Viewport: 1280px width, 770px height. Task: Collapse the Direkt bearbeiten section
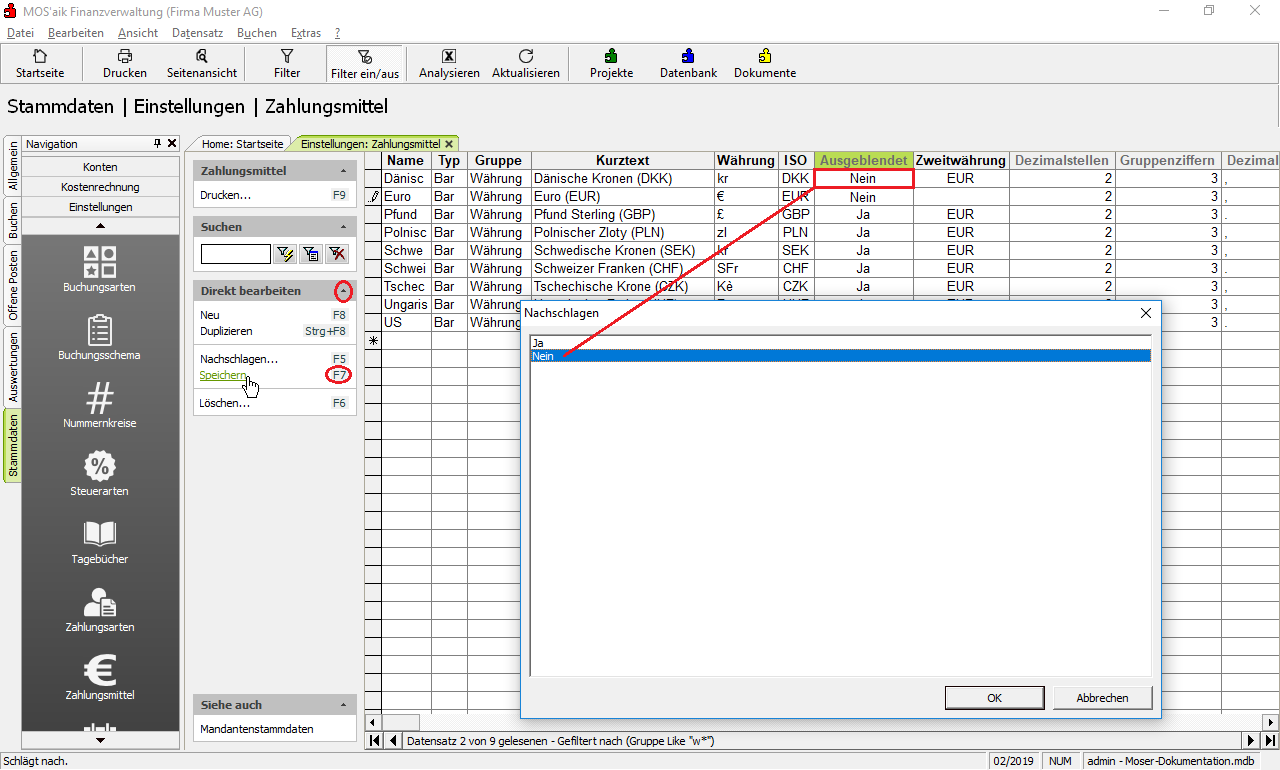[x=344, y=291]
